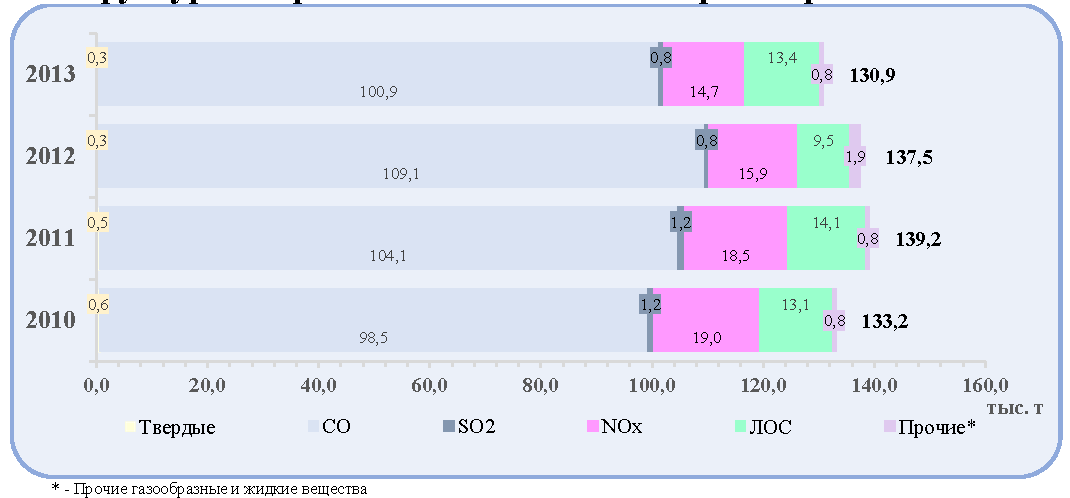Select the 2013 CO bar segment labeled 100,9
Screen dimensions: 1070x498
[x=379, y=74]
